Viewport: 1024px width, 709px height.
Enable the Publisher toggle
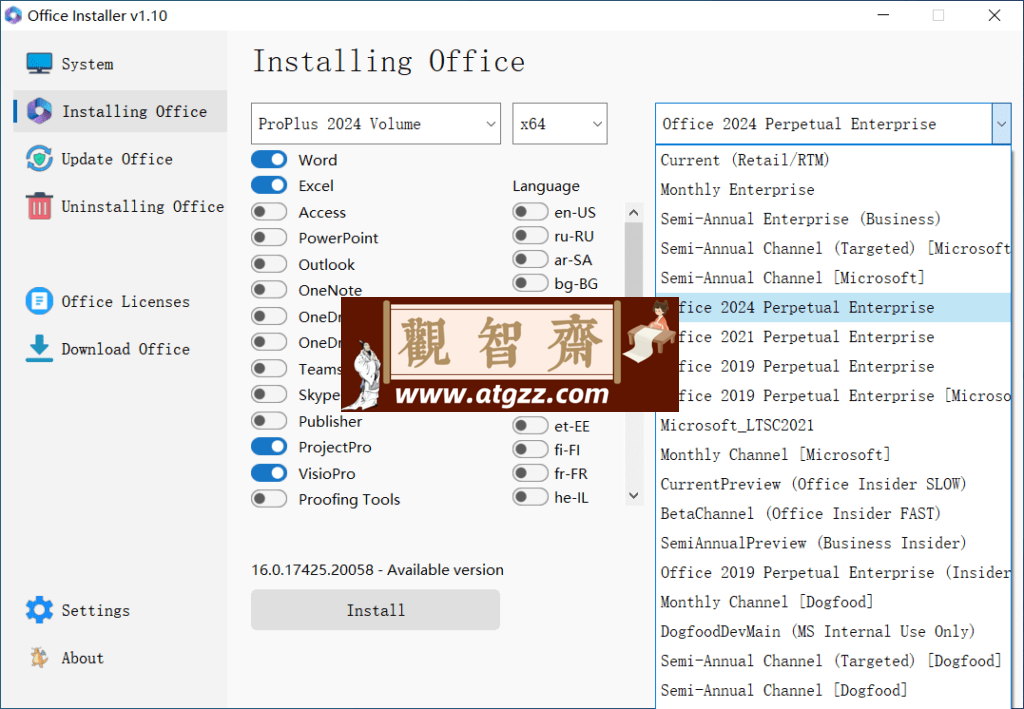269,421
